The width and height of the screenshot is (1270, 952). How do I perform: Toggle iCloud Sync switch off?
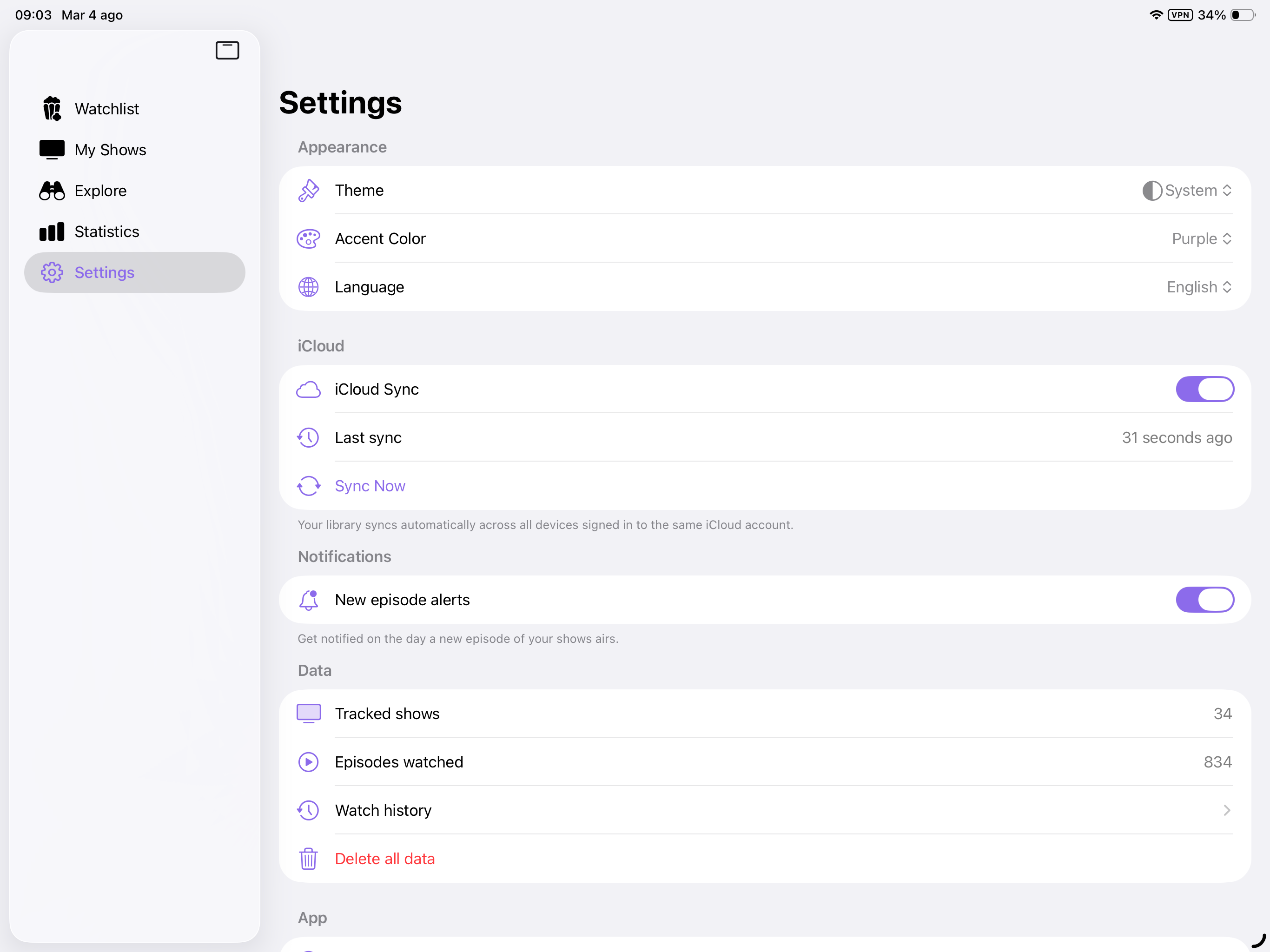[x=1204, y=389]
